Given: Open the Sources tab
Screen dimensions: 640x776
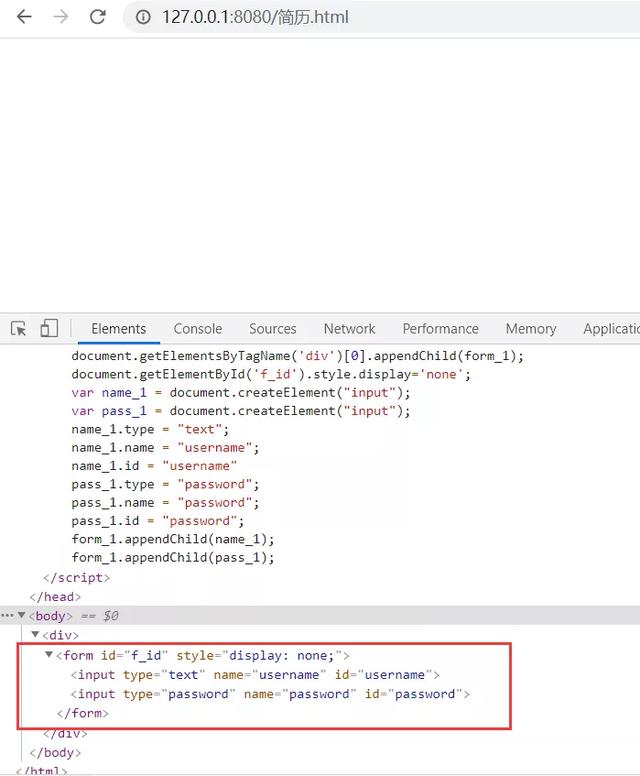Looking at the screenshot, I should tap(272, 329).
